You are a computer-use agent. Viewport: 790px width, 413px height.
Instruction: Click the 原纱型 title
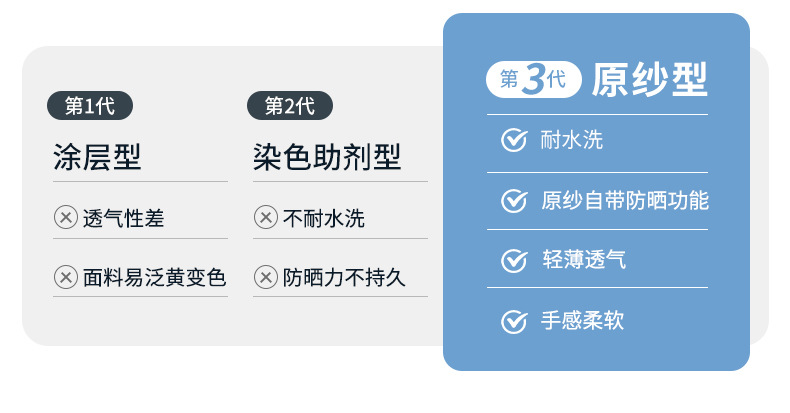click(x=649, y=79)
